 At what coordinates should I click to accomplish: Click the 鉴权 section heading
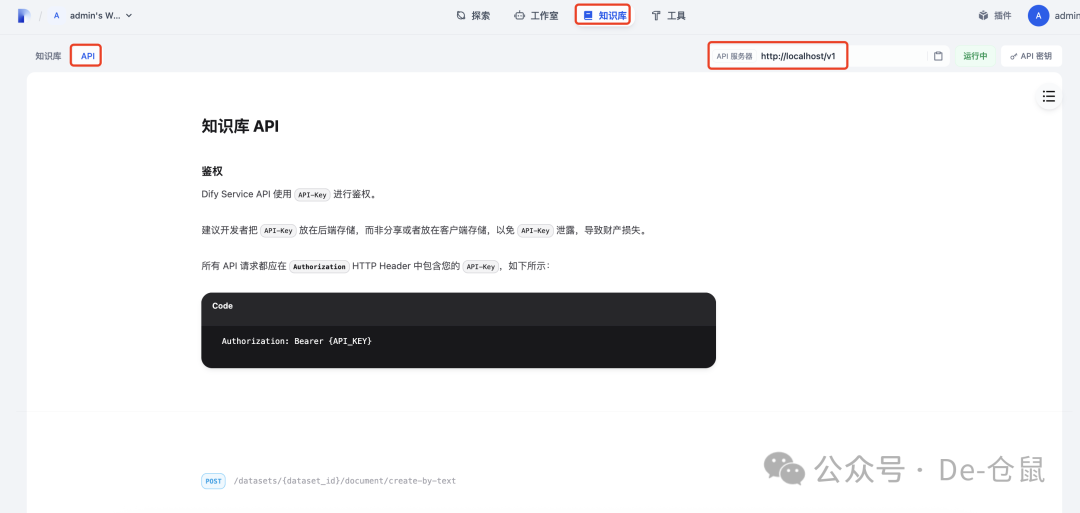click(212, 171)
